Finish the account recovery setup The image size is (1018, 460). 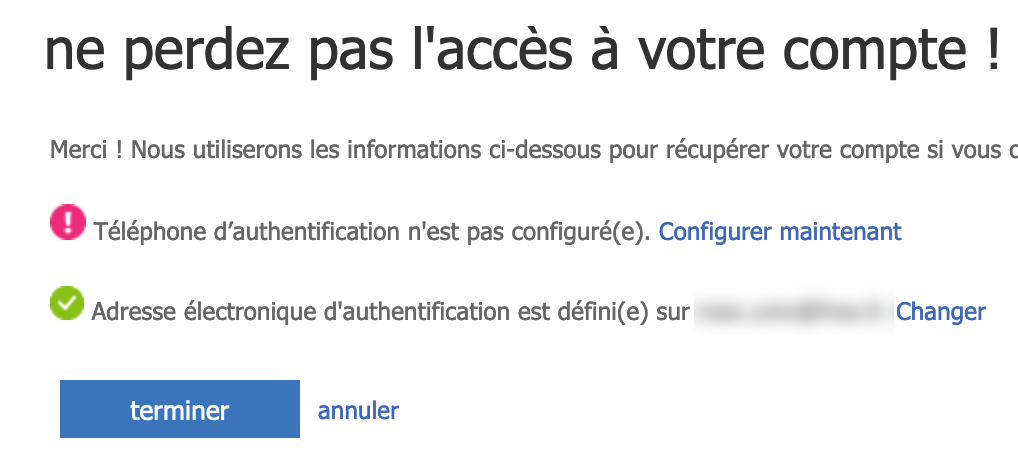click(180, 409)
